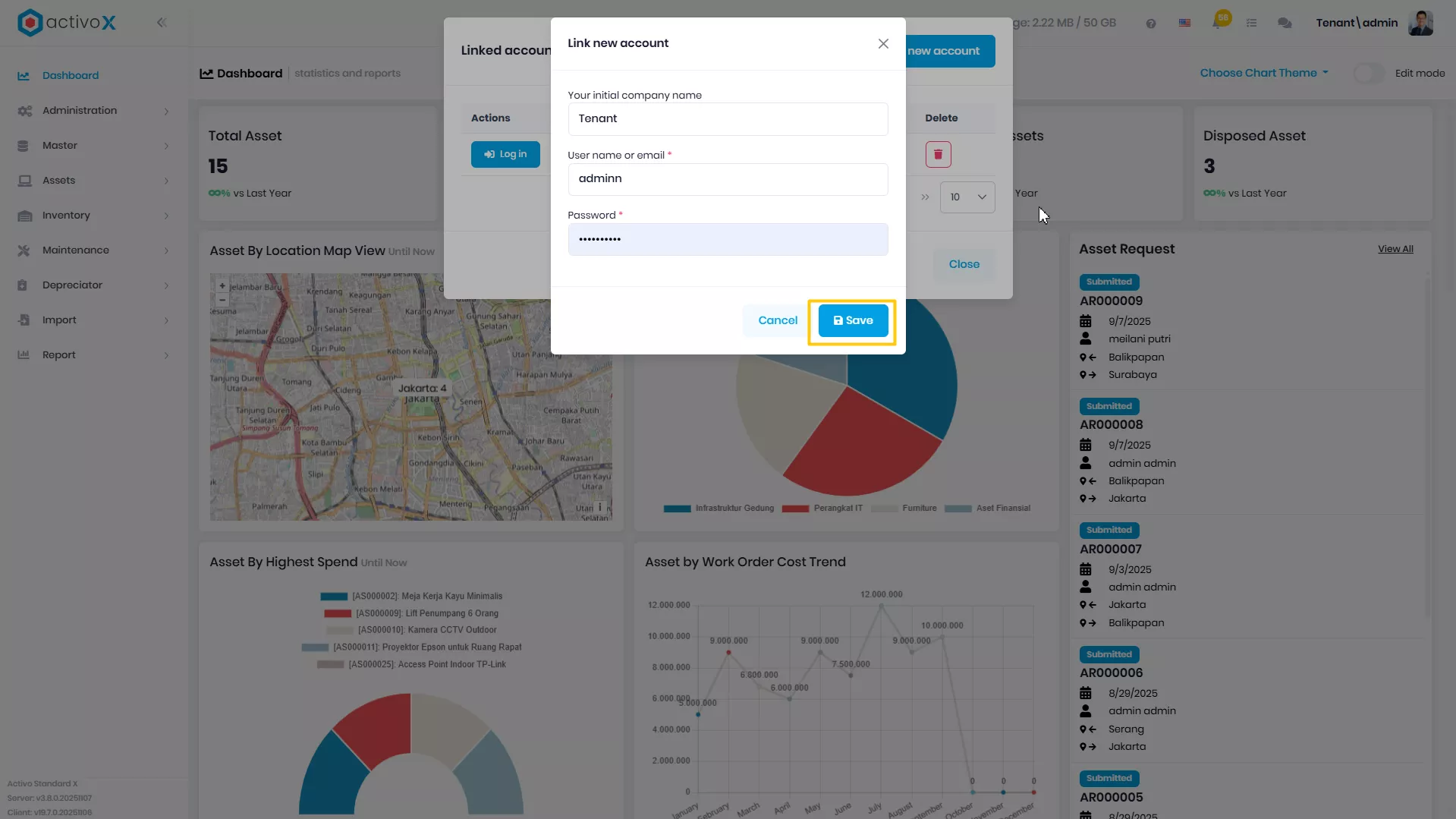Open the Choose Chart Theme dropdown
1456x819 pixels.
(1264, 74)
